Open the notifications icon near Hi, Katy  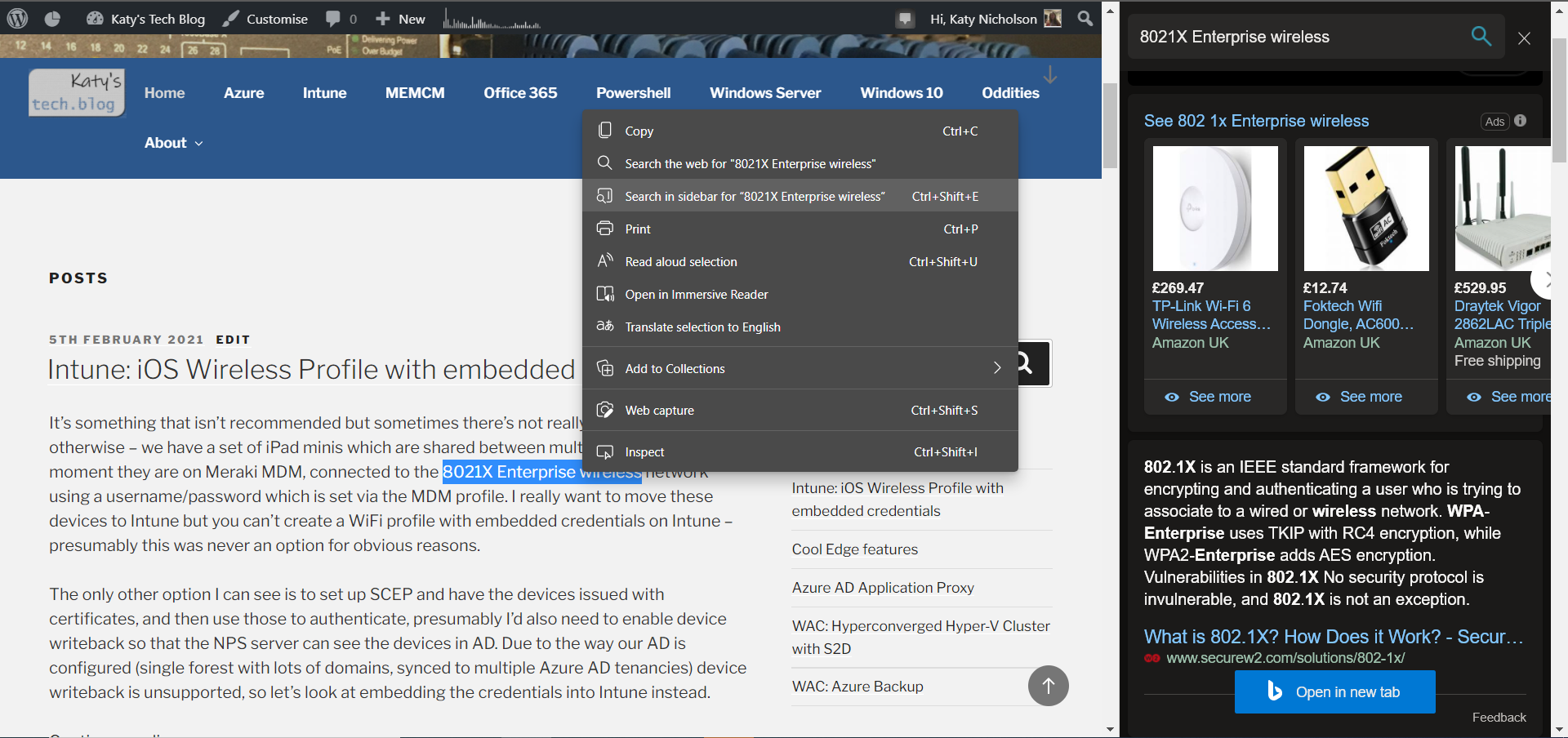[x=905, y=19]
